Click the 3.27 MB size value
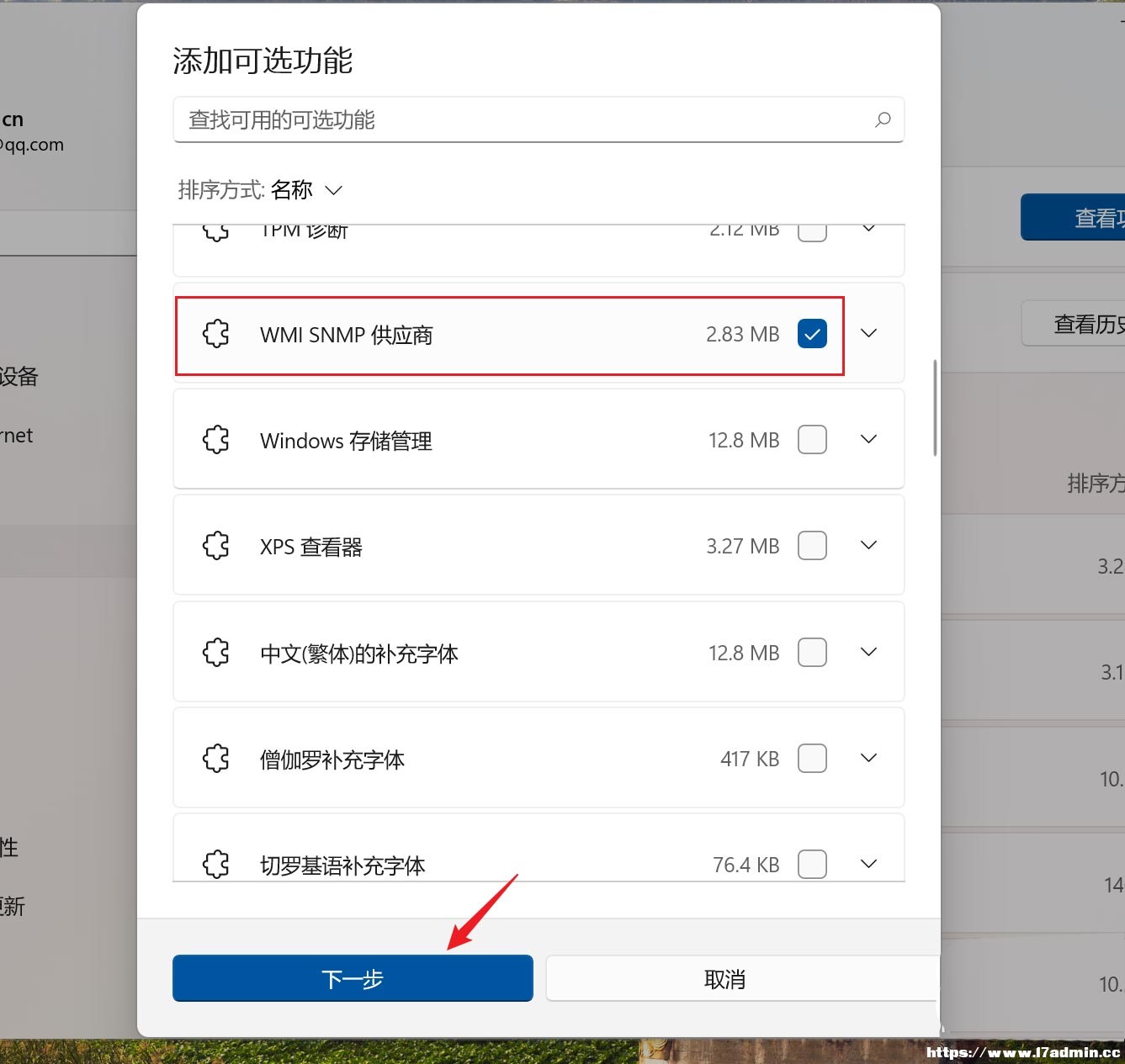The image size is (1125, 1064). tap(743, 546)
